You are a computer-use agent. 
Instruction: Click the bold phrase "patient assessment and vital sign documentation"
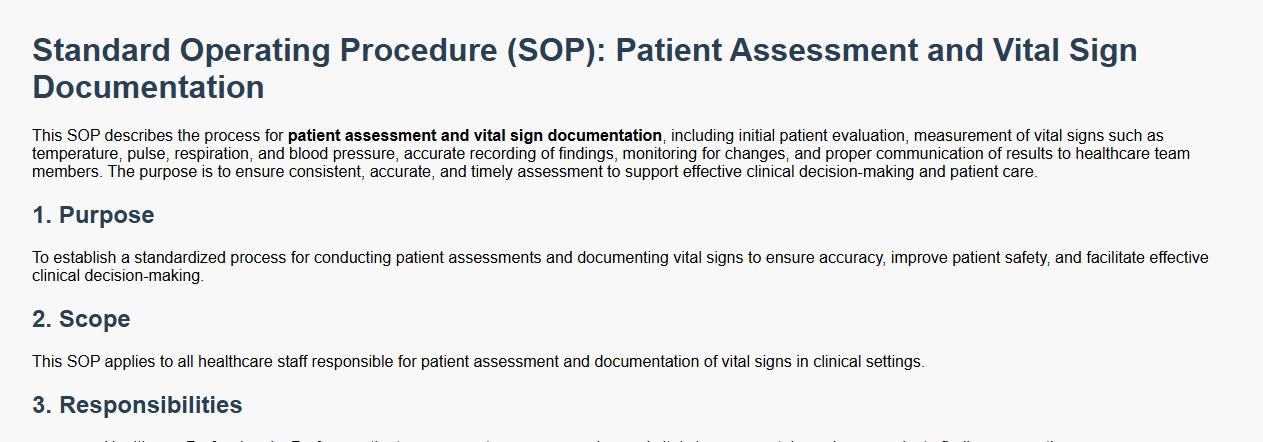coord(474,135)
